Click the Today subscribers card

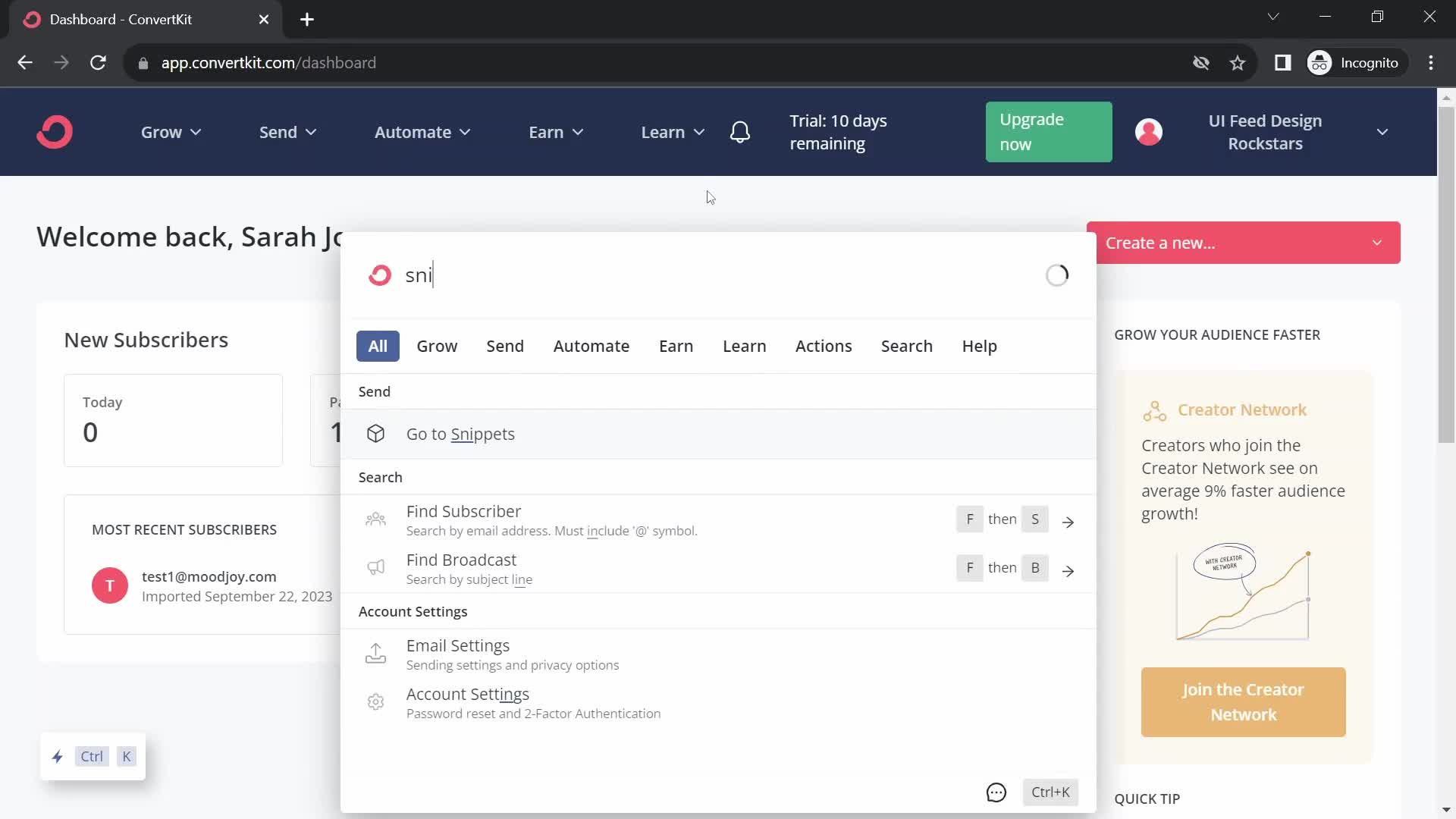tap(173, 420)
